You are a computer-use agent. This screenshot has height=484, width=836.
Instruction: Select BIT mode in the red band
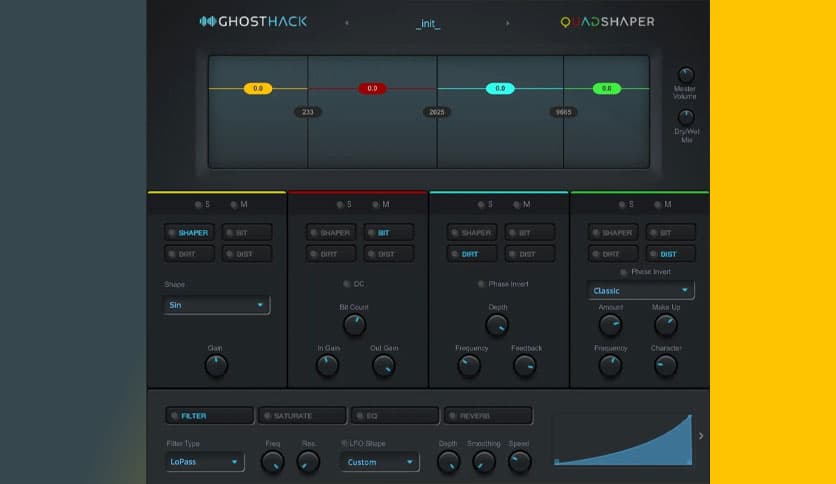click(x=389, y=232)
